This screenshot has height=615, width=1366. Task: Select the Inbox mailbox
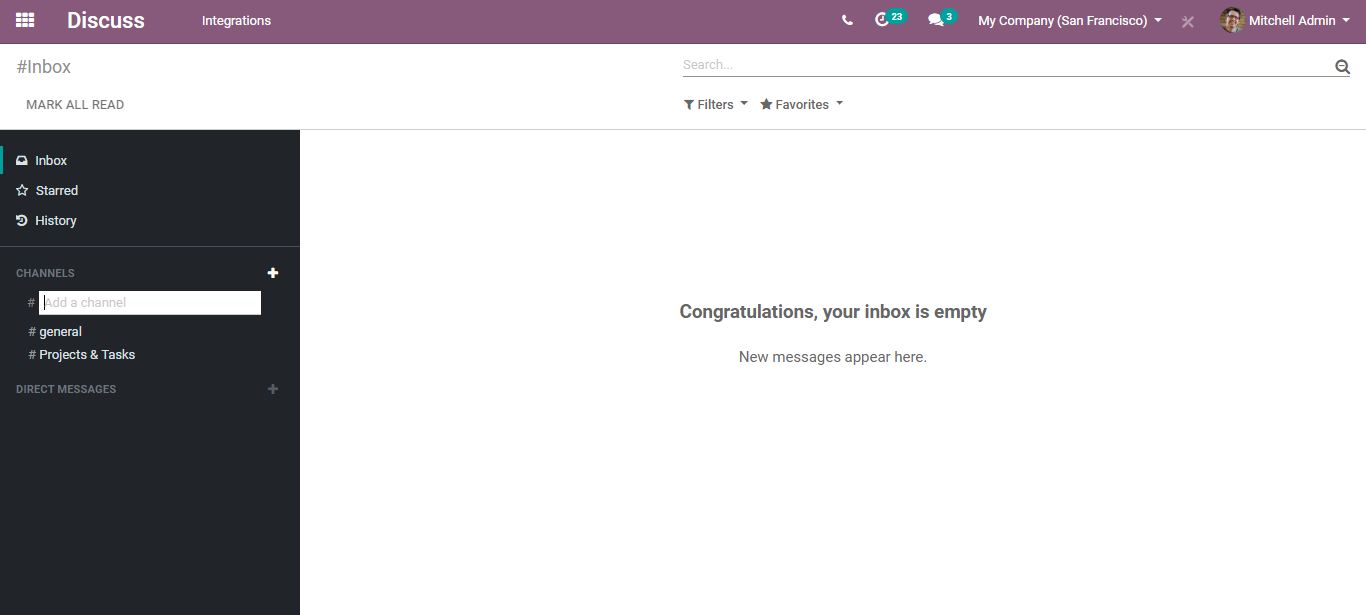(150, 160)
